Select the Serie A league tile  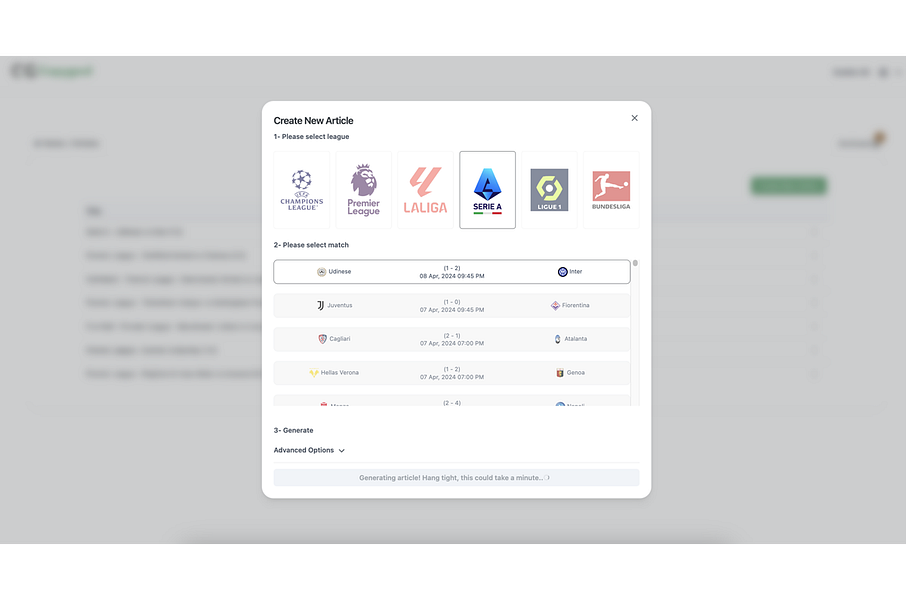(x=487, y=190)
